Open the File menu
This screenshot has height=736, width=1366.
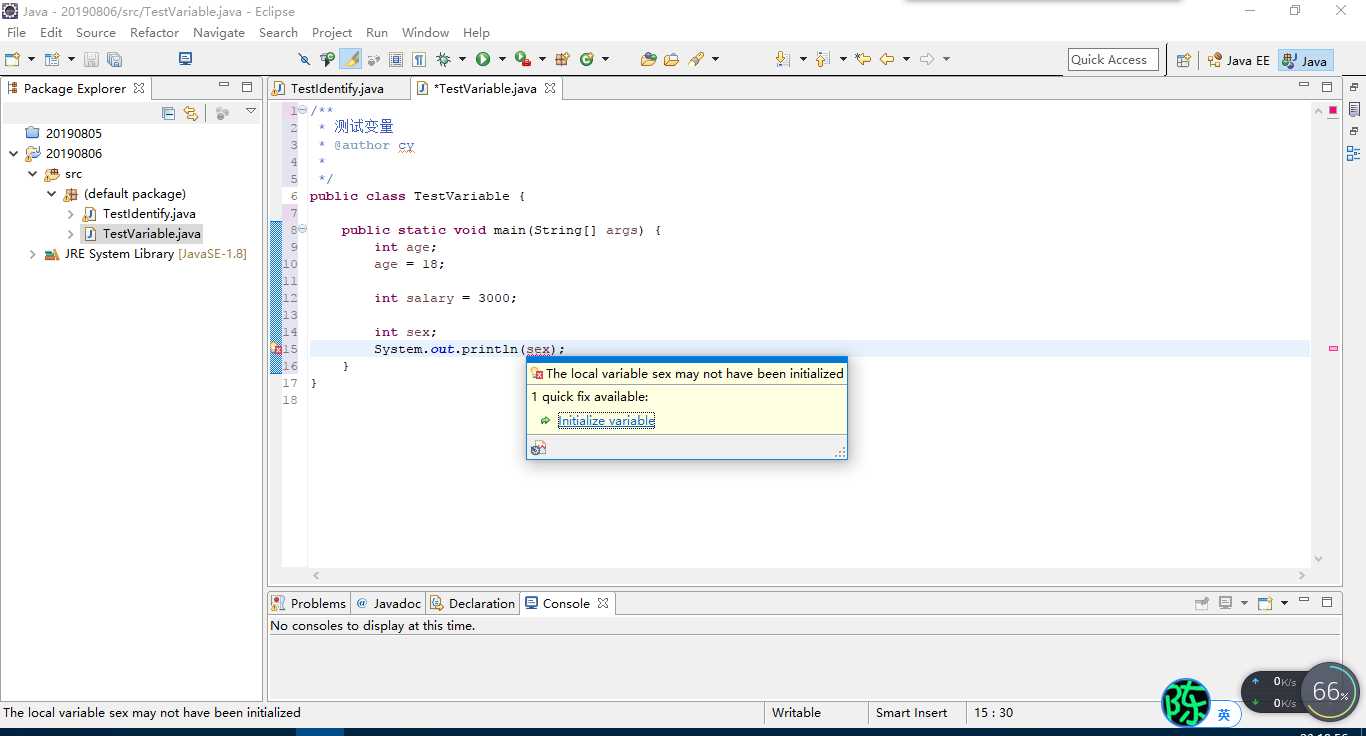point(16,33)
